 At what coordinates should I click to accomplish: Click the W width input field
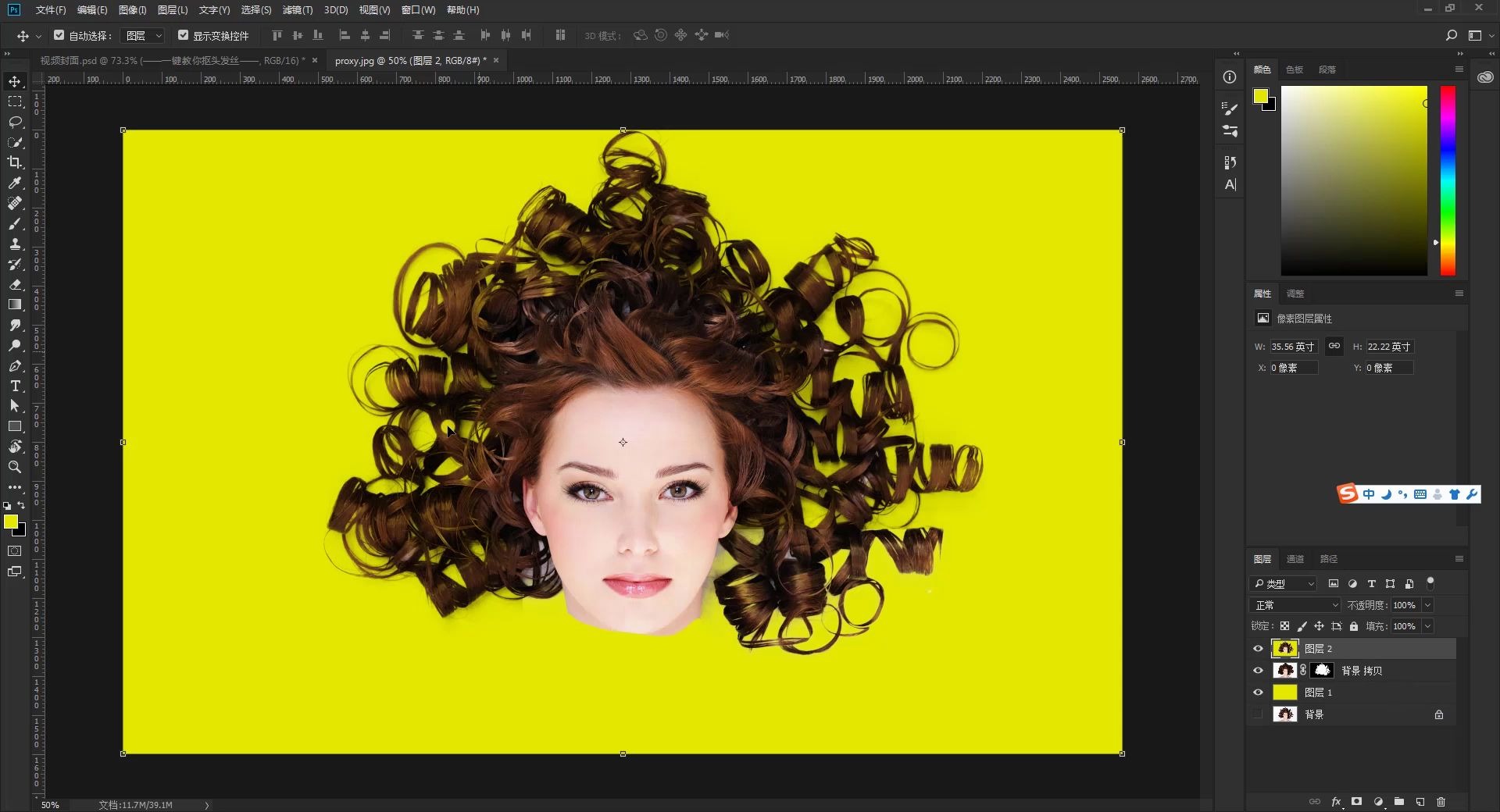point(1293,347)
